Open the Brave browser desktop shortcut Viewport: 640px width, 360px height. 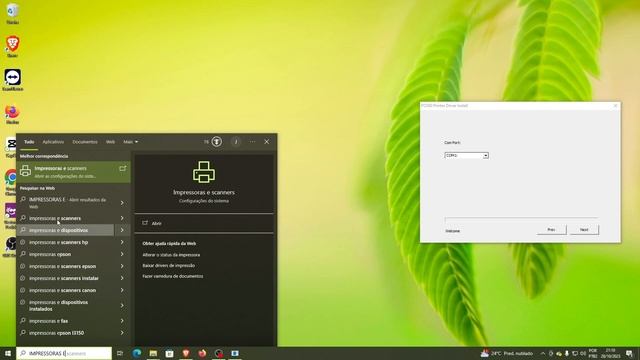(12, 45)
